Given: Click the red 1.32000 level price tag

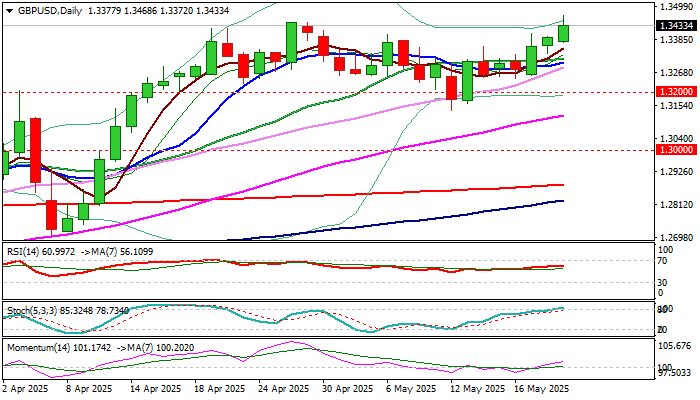Looking at the screenshot, I should coord(678,92).
